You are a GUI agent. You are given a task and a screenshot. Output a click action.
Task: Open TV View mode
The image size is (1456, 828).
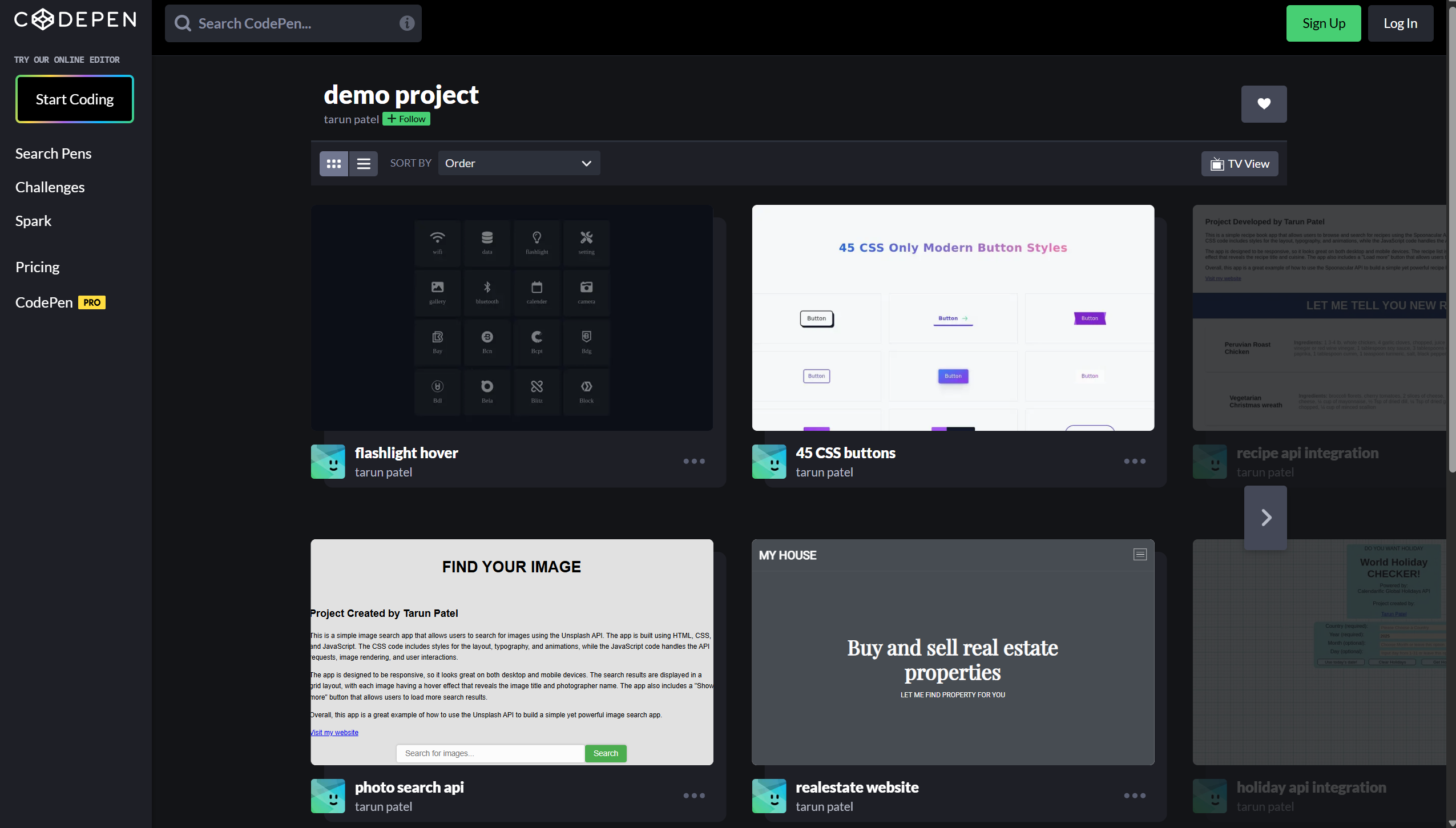click(1240, 164)
